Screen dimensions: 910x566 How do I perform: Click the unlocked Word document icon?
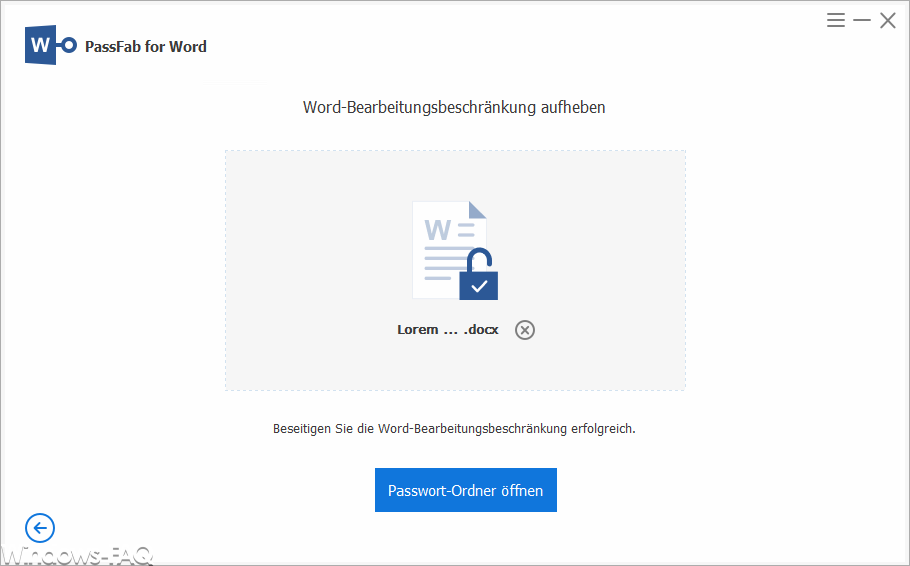455,250
